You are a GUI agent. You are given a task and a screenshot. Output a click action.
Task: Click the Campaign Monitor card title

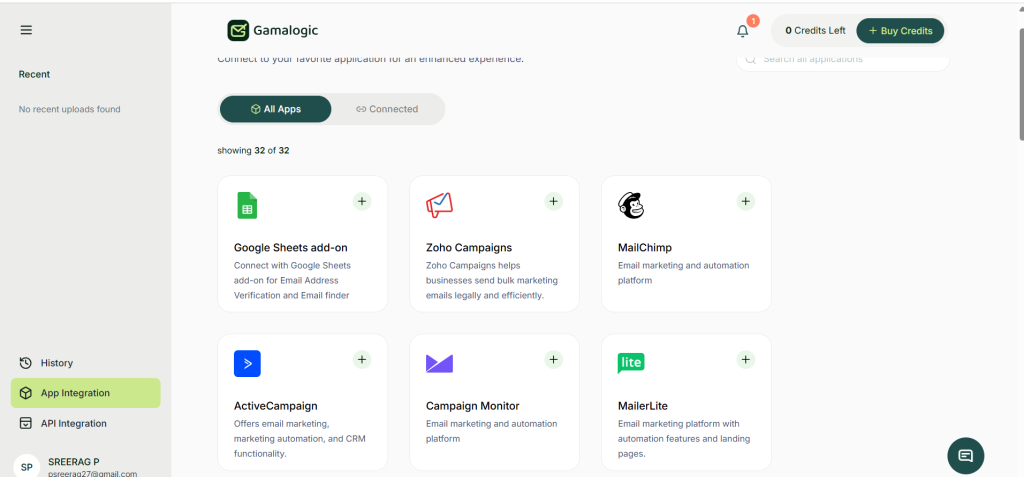pyautogui.click(x=473, y=406)
